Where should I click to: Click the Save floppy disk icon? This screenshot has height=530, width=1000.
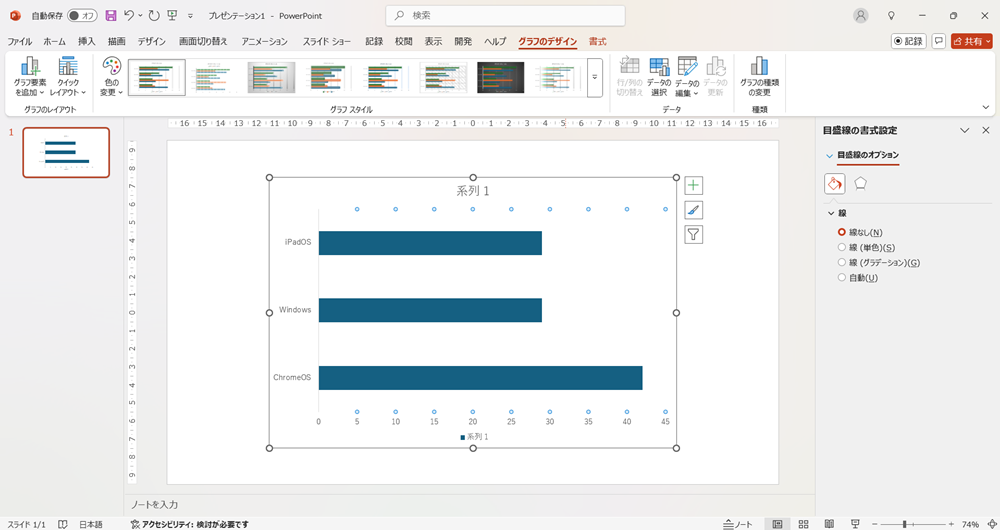click(x=111, y=15)
